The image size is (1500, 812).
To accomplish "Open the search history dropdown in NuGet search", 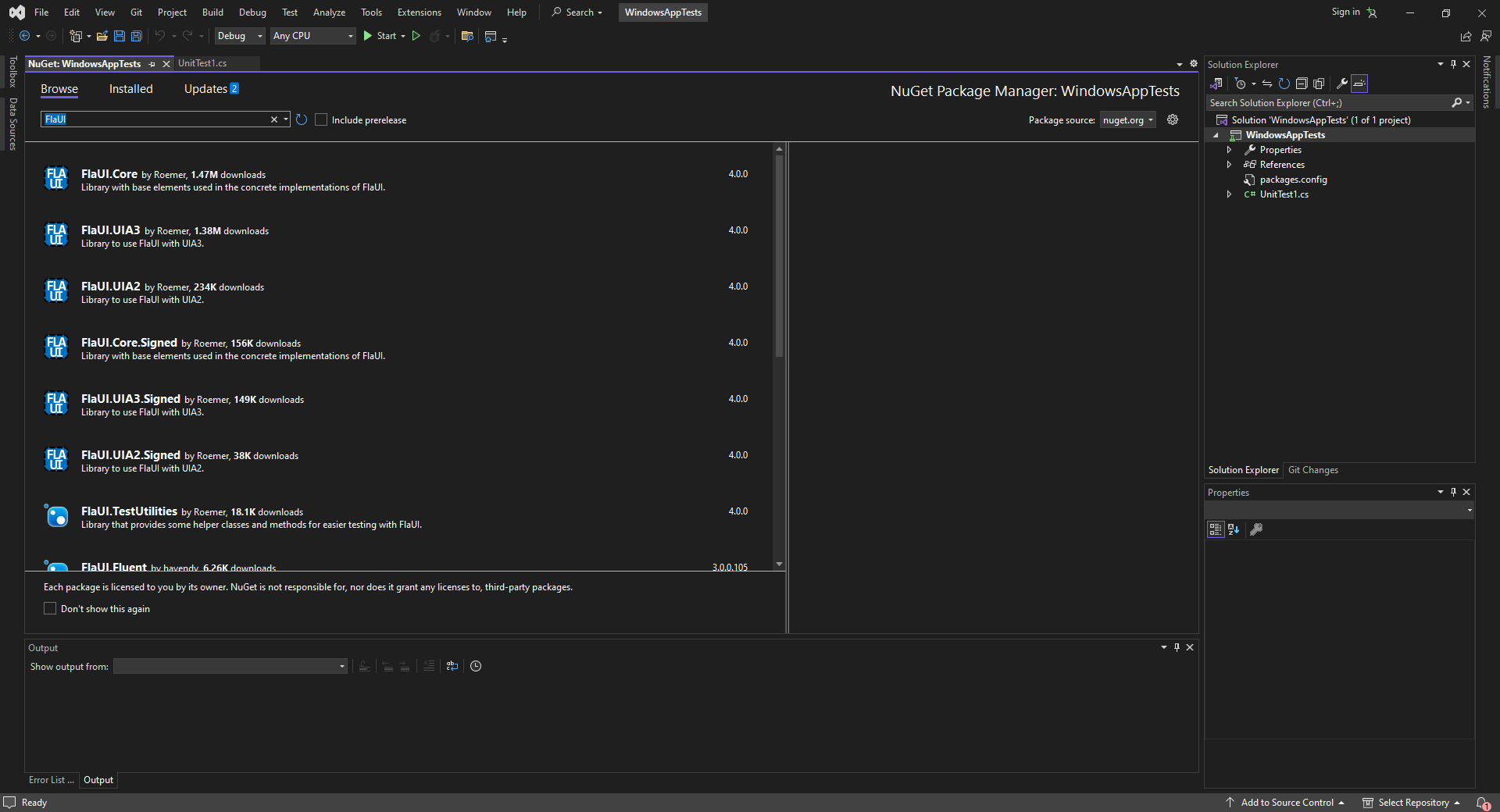I will click(x=286, y=119).
